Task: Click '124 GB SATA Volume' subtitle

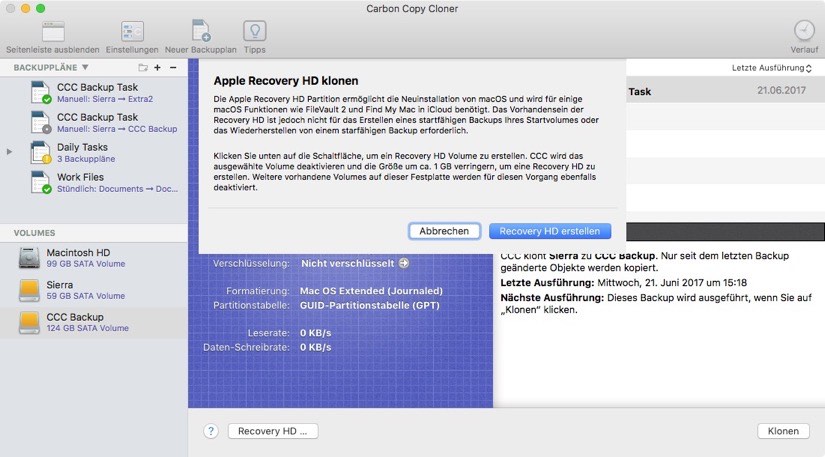Action: (x=87, y=328)
